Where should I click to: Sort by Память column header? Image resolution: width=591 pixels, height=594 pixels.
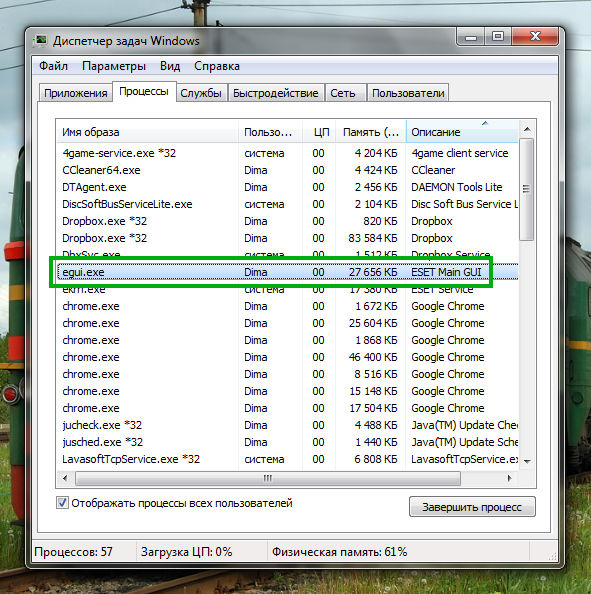(x=371, y=132)
